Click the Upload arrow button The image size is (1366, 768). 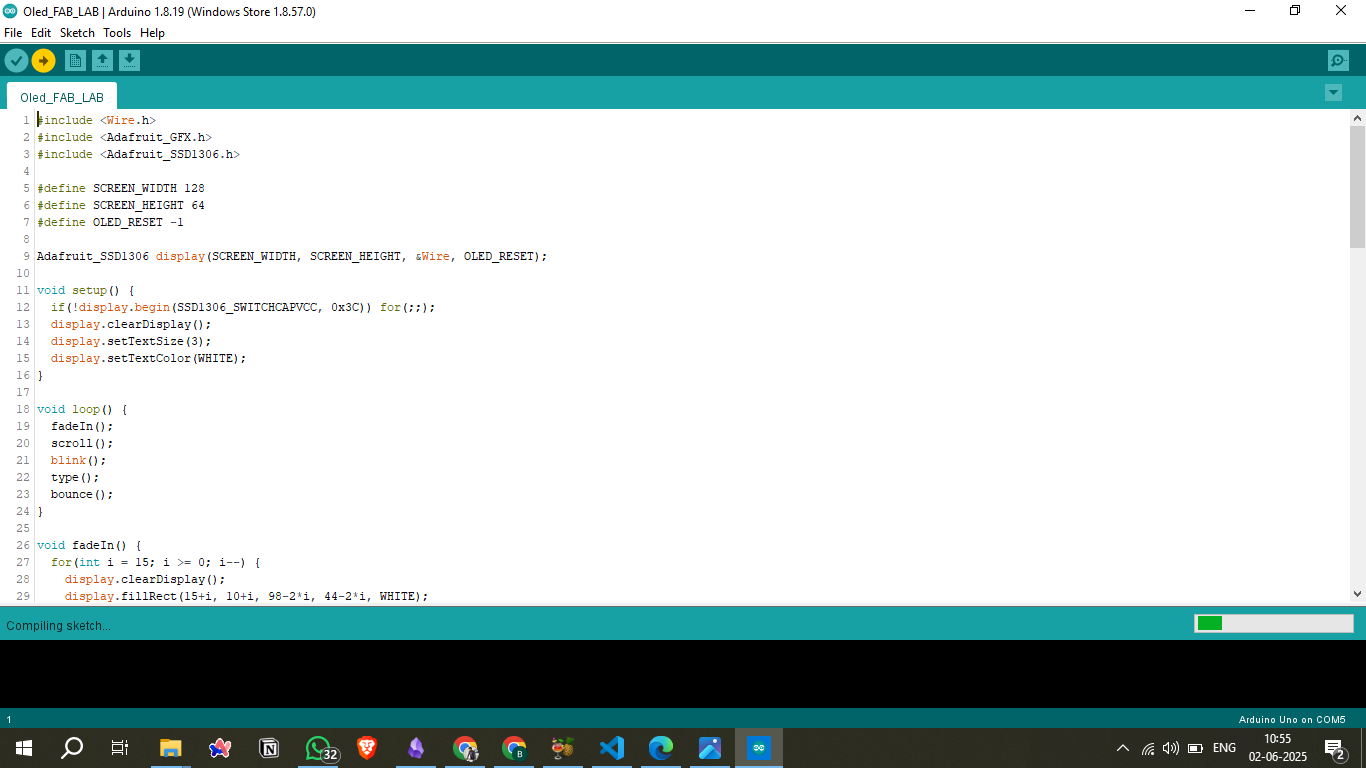pos(43,61)
